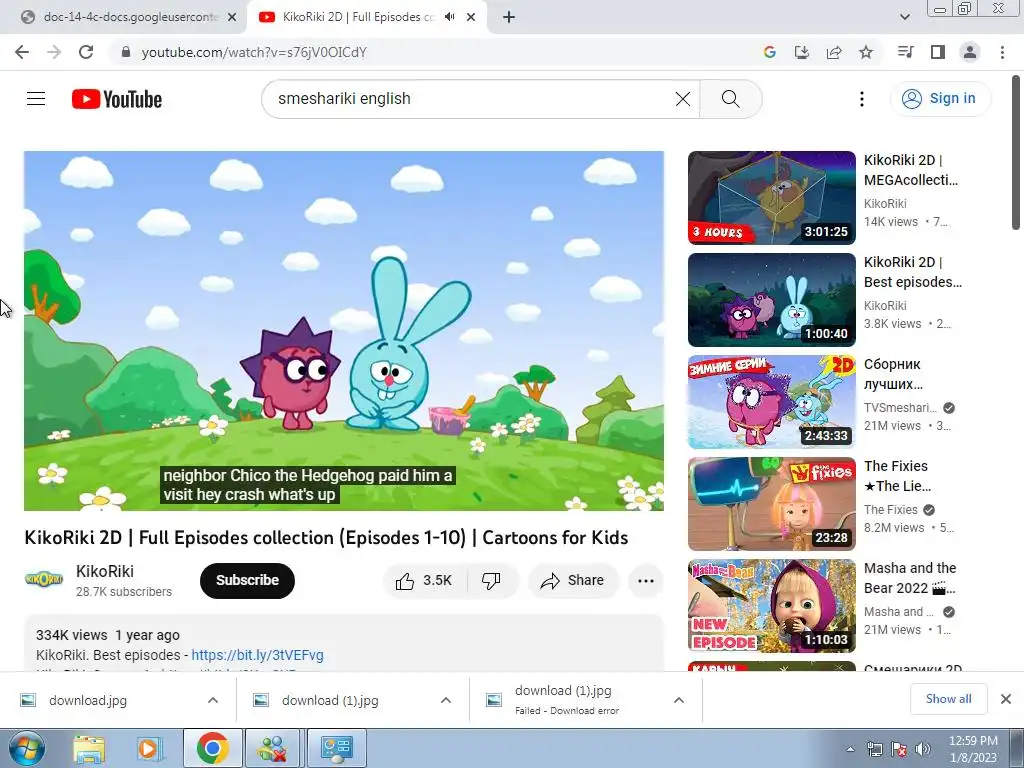The height and width of the screenshot is (768, 1024).
Task: Go to YouTube home via logo
Action: tap(117, 99)
